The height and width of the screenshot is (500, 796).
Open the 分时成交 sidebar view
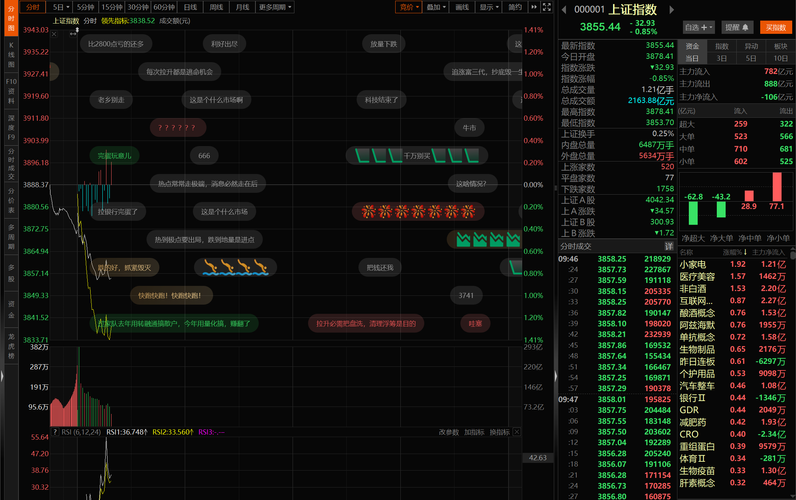pos(11,163)
